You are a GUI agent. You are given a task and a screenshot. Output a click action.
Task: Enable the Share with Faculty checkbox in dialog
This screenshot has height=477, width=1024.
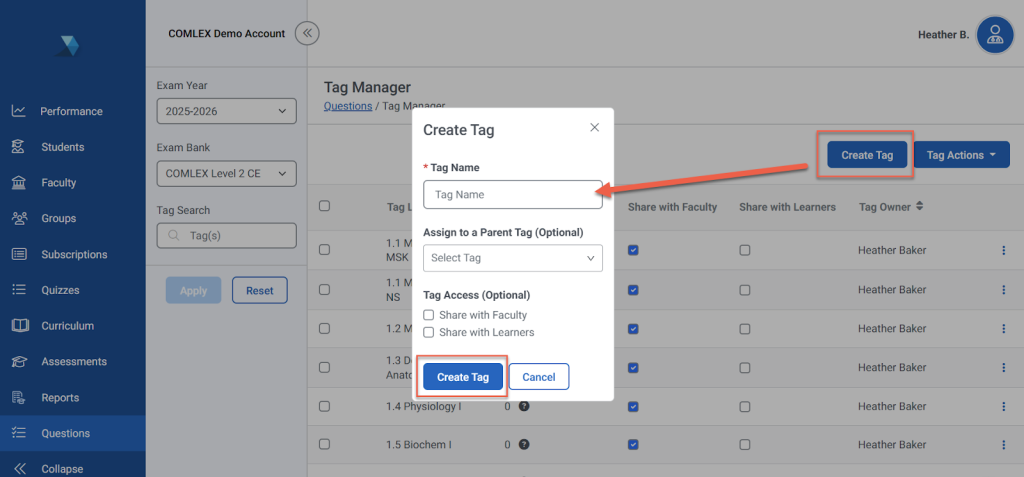429,315
